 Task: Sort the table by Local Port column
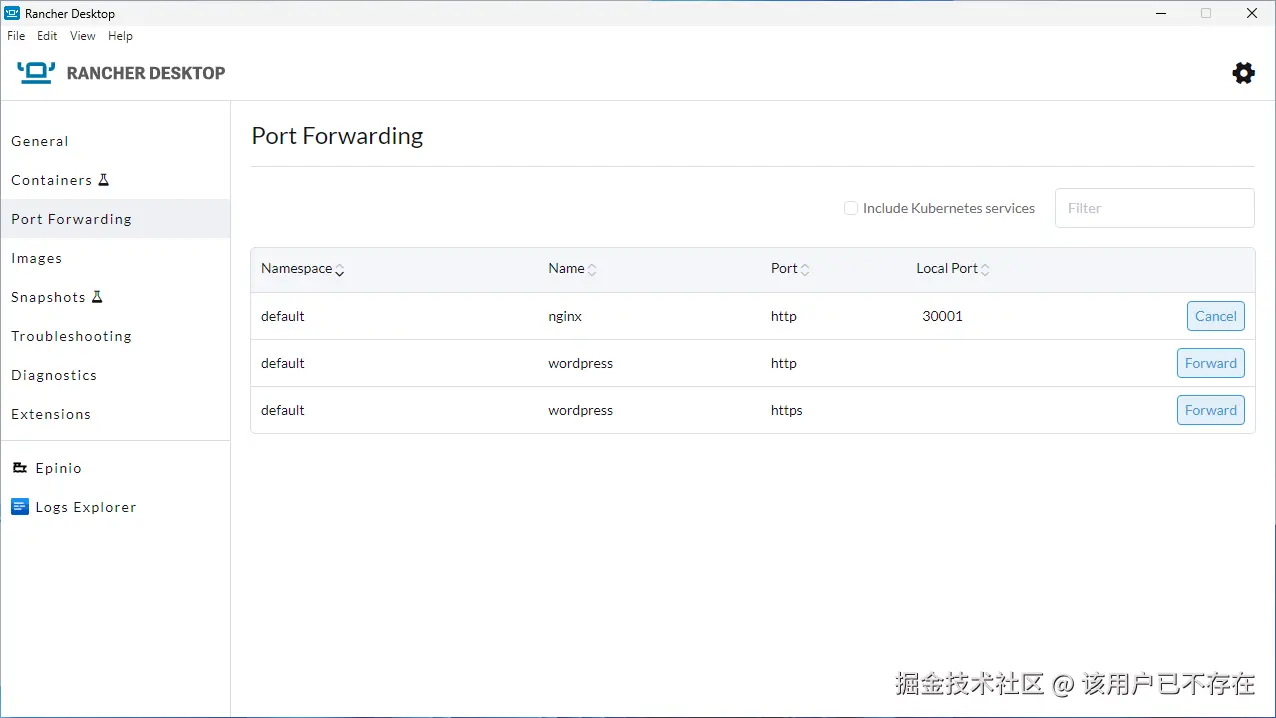click(953, 269)
